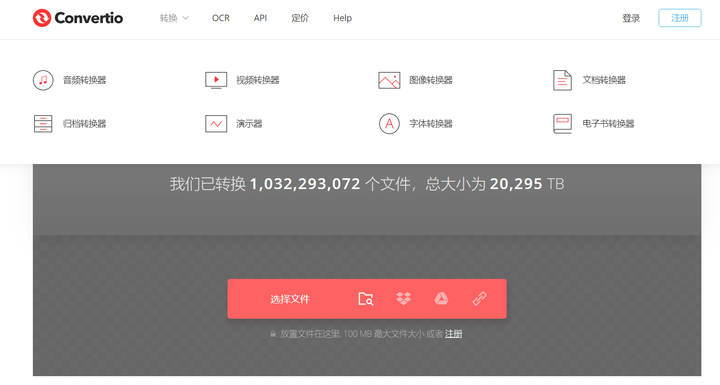Image resolution: width=720 pixels, height=385 pixels.
Task: Add a file by URL link icon
Action: point(479,299)
